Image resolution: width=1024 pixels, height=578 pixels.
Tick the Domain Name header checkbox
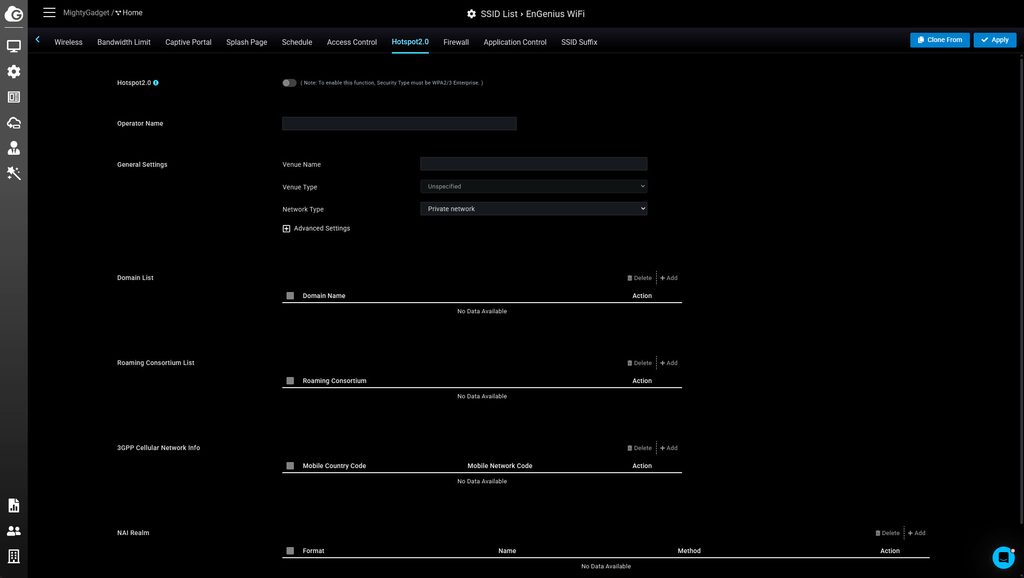290,296
